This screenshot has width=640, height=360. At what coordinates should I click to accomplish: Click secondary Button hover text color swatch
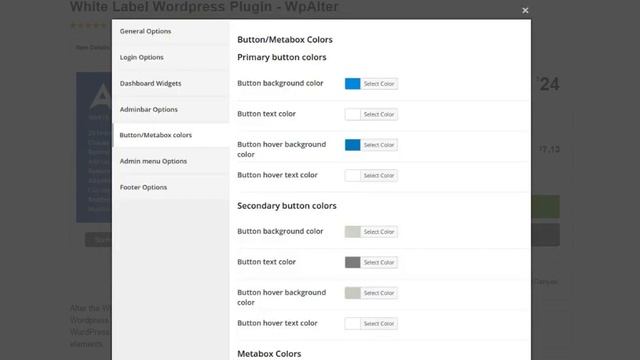click(353, 324)
